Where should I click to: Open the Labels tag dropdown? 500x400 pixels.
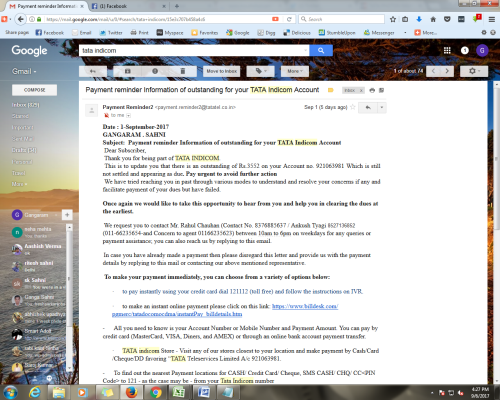260,71
